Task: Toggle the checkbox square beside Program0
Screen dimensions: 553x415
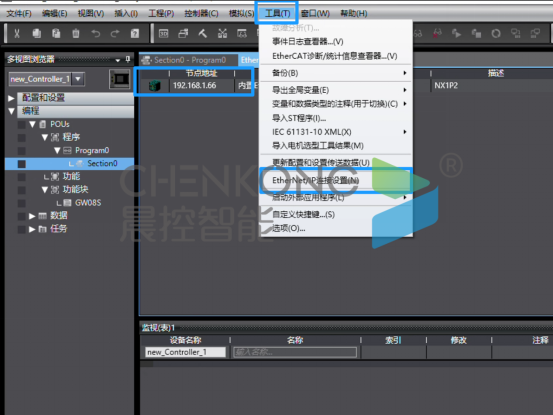Action: (x=22, y=151)
